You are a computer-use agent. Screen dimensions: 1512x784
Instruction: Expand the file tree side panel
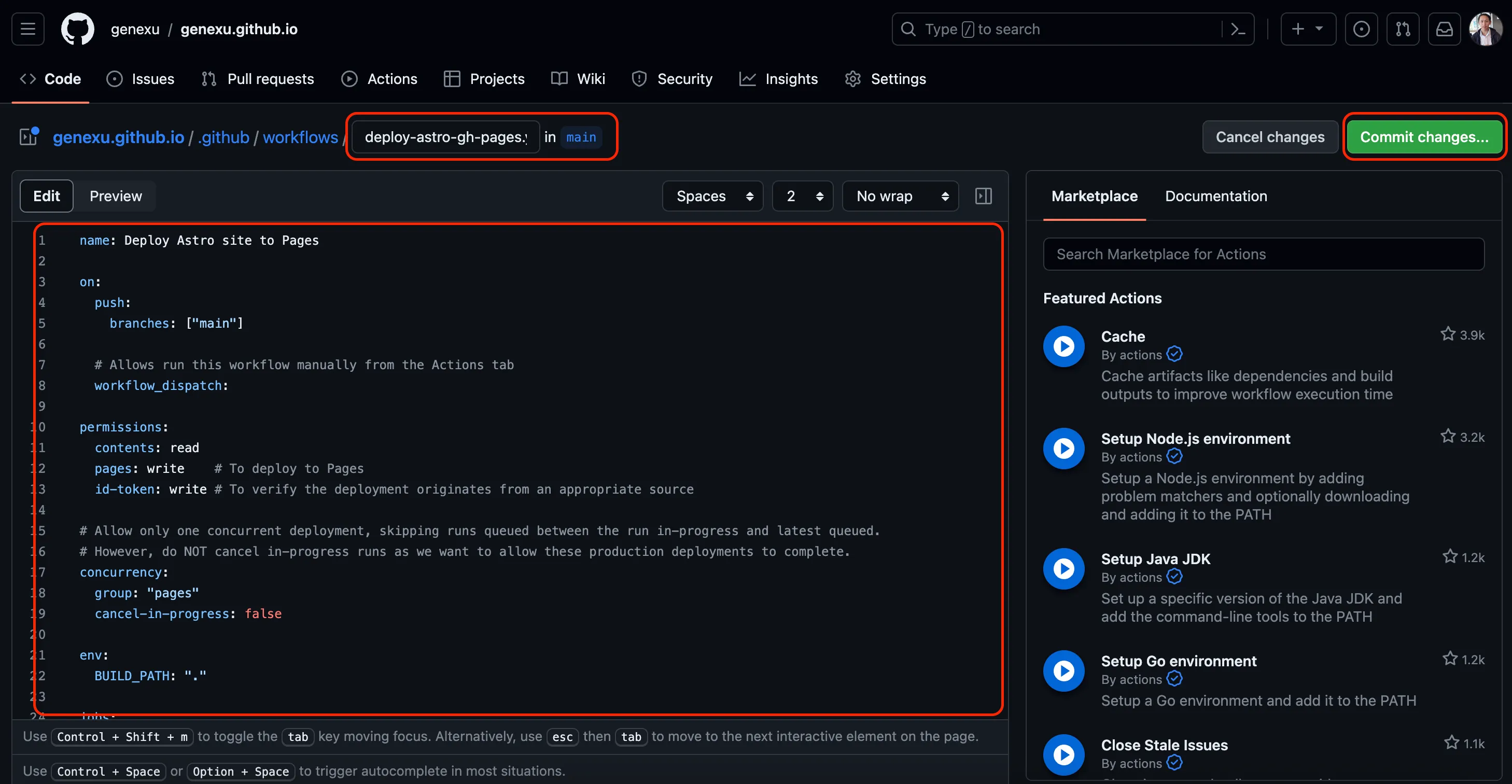tap(29, 136)
